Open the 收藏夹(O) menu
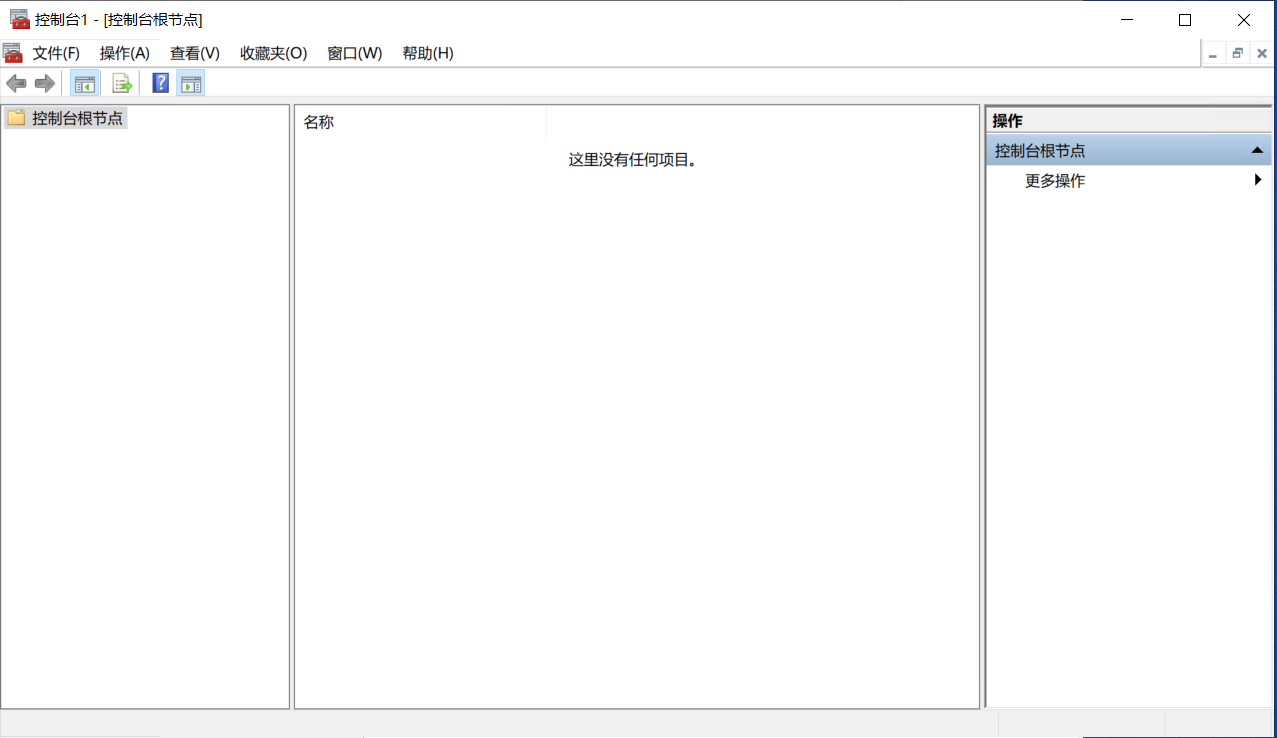The image size is (1277, 738). coord(273,53)
